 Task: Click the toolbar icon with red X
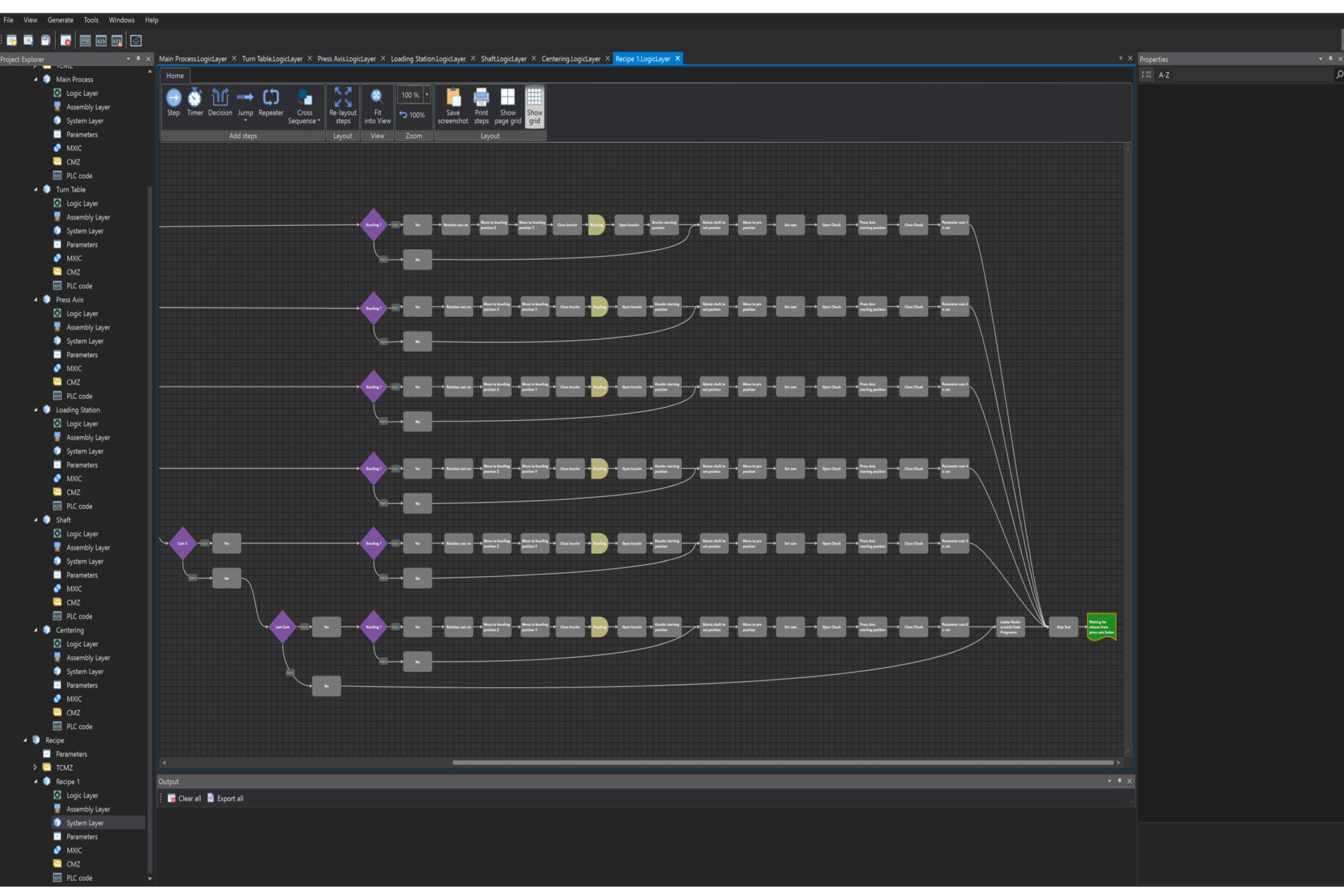pyautogui.click(x=66, y=41)
